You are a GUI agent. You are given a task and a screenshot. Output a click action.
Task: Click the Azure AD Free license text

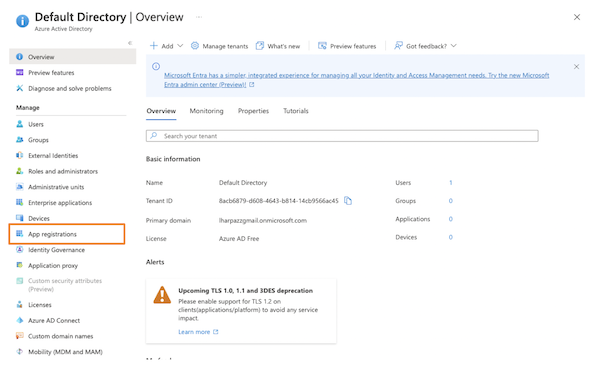click(239, 238)
